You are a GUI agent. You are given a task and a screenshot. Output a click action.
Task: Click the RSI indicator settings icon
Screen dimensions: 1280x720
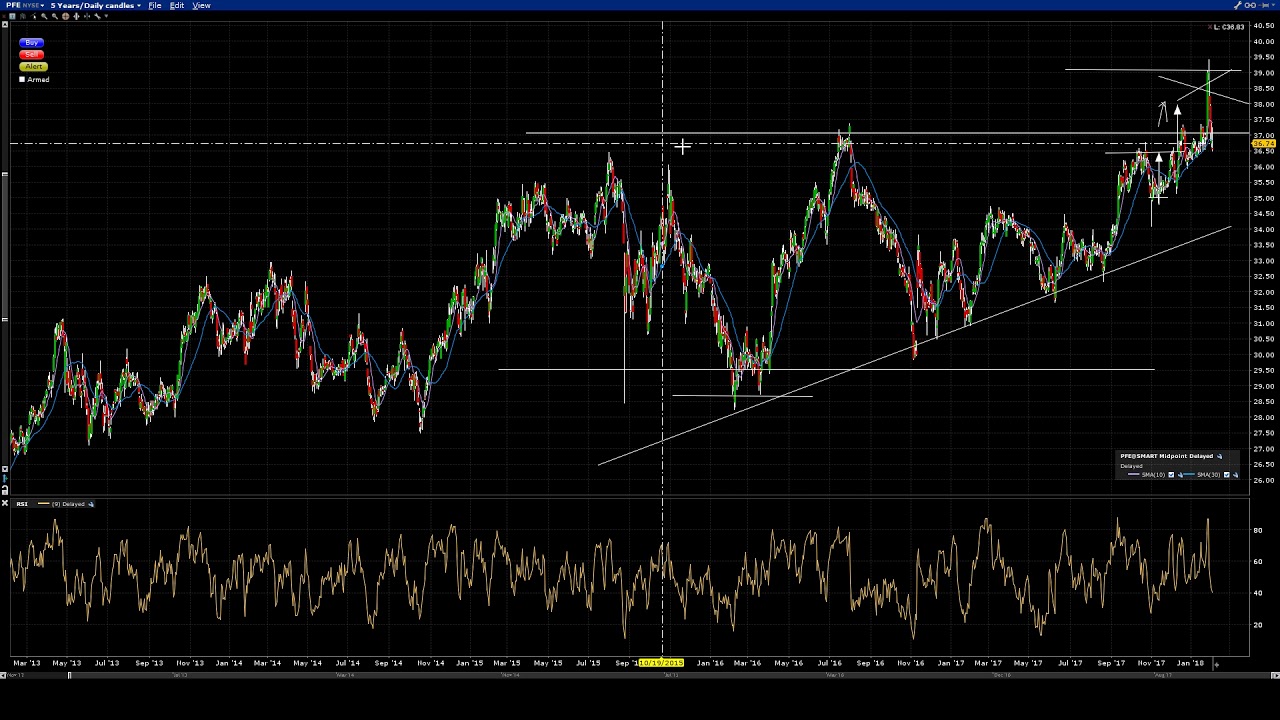pos(91,504)
